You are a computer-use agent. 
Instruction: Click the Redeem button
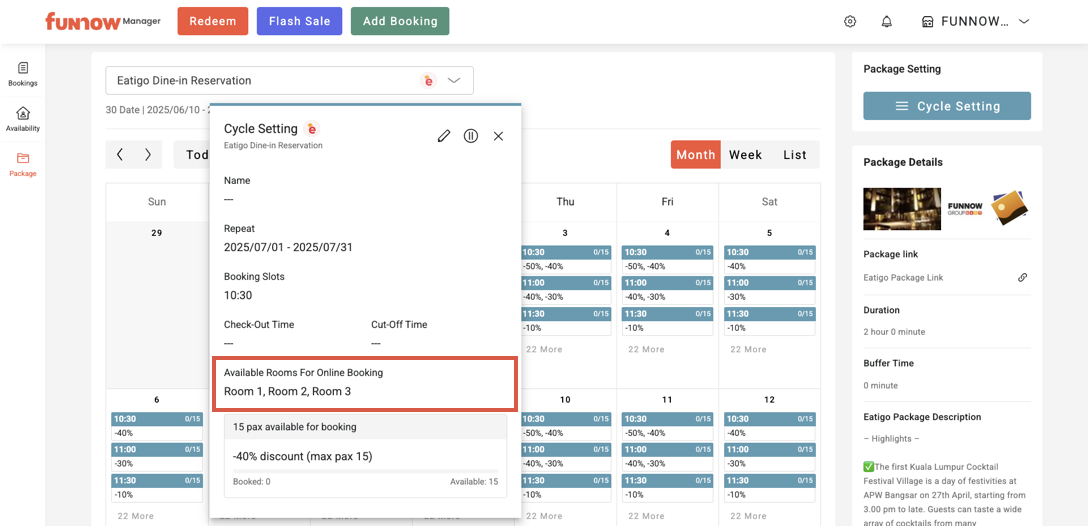(212, 22)
